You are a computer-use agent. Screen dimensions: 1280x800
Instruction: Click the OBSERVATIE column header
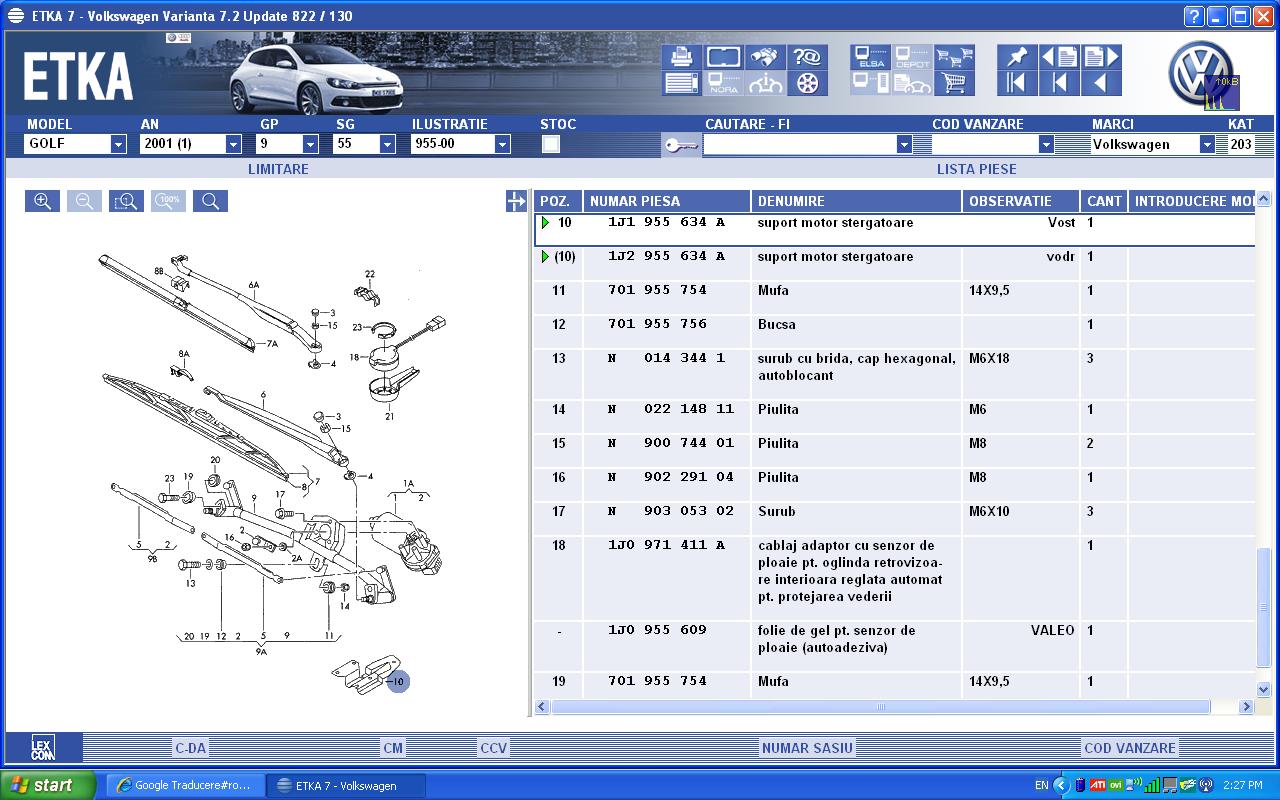click(1021, 201)
